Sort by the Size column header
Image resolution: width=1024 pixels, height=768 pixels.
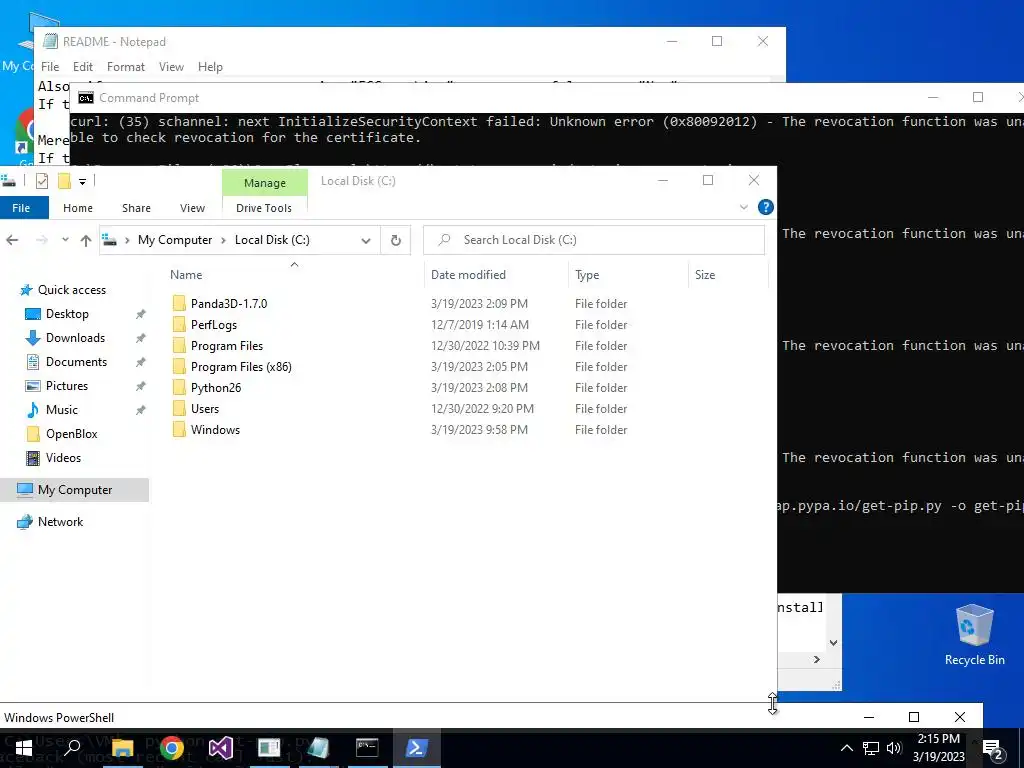point(705,275)
